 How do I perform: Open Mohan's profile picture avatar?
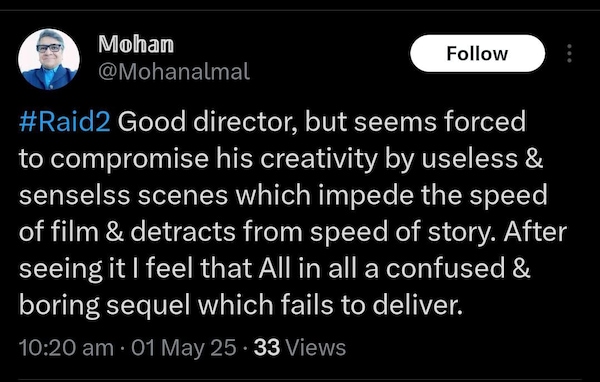coord(49,59)
